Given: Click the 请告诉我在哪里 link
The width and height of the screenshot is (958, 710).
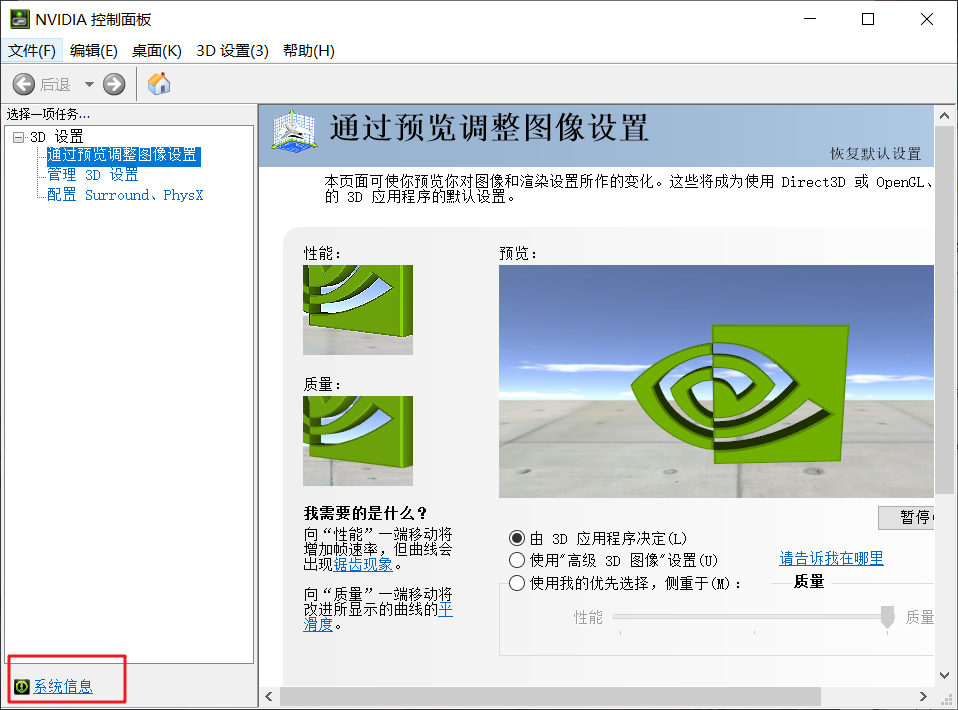Looking at the screenshot, I should [830, 559].
